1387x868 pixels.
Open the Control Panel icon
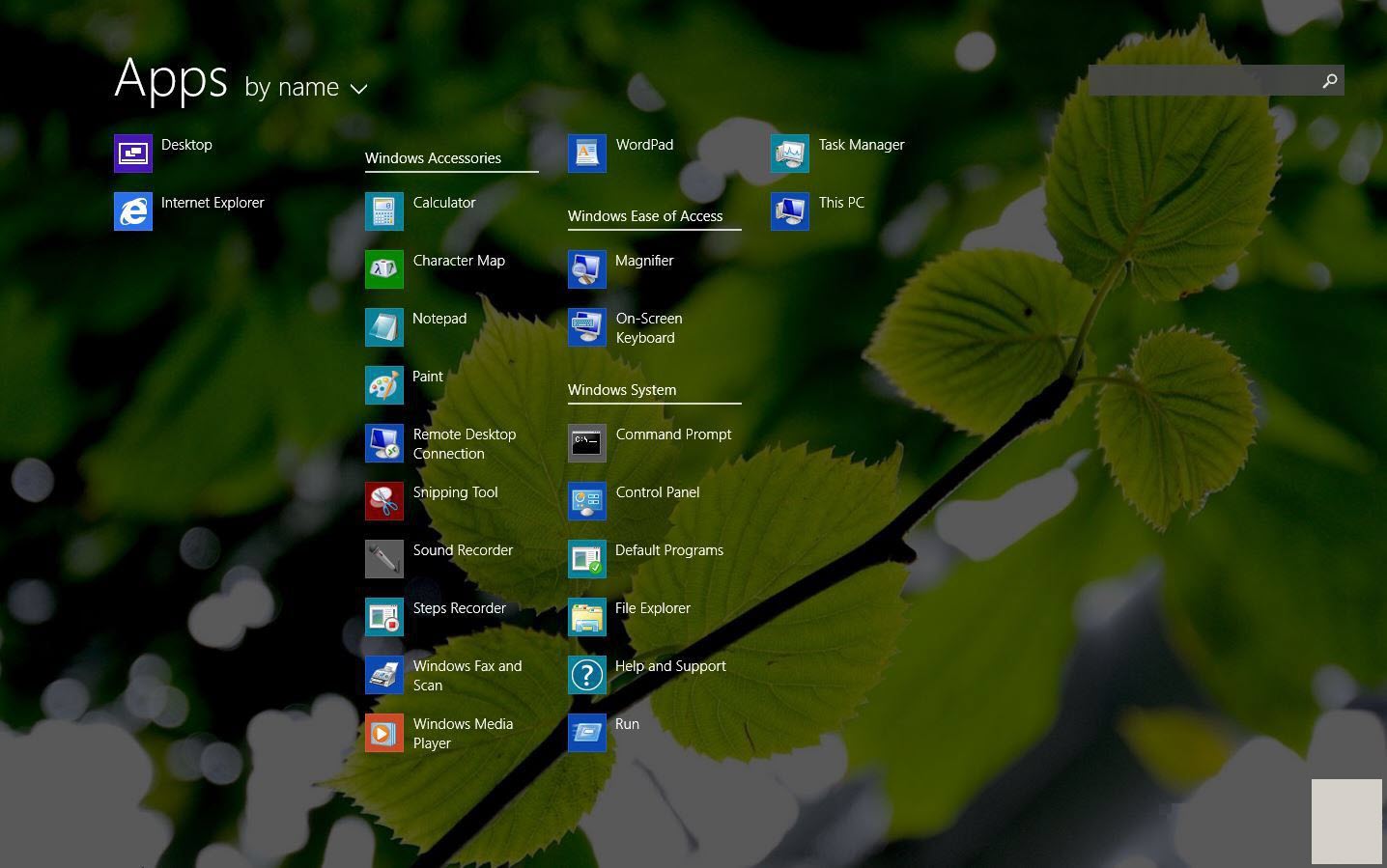click(x=587, y=501)
